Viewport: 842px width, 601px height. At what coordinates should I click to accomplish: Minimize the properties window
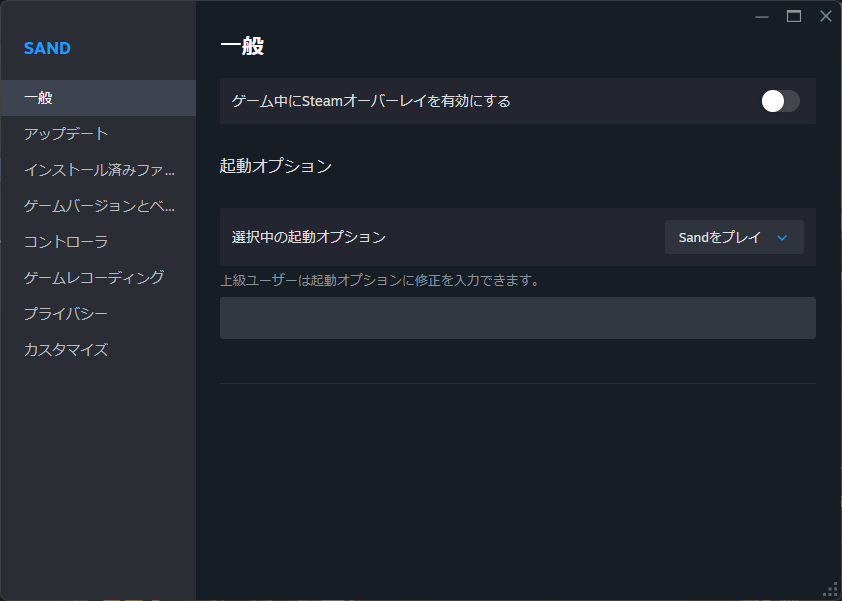pyautogui.click(x=761, y=17)
